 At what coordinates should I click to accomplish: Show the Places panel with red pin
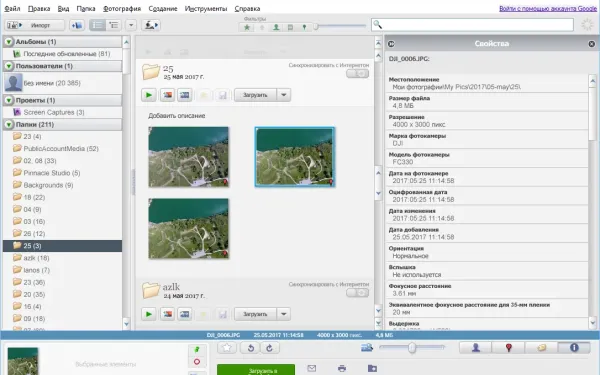509,347
